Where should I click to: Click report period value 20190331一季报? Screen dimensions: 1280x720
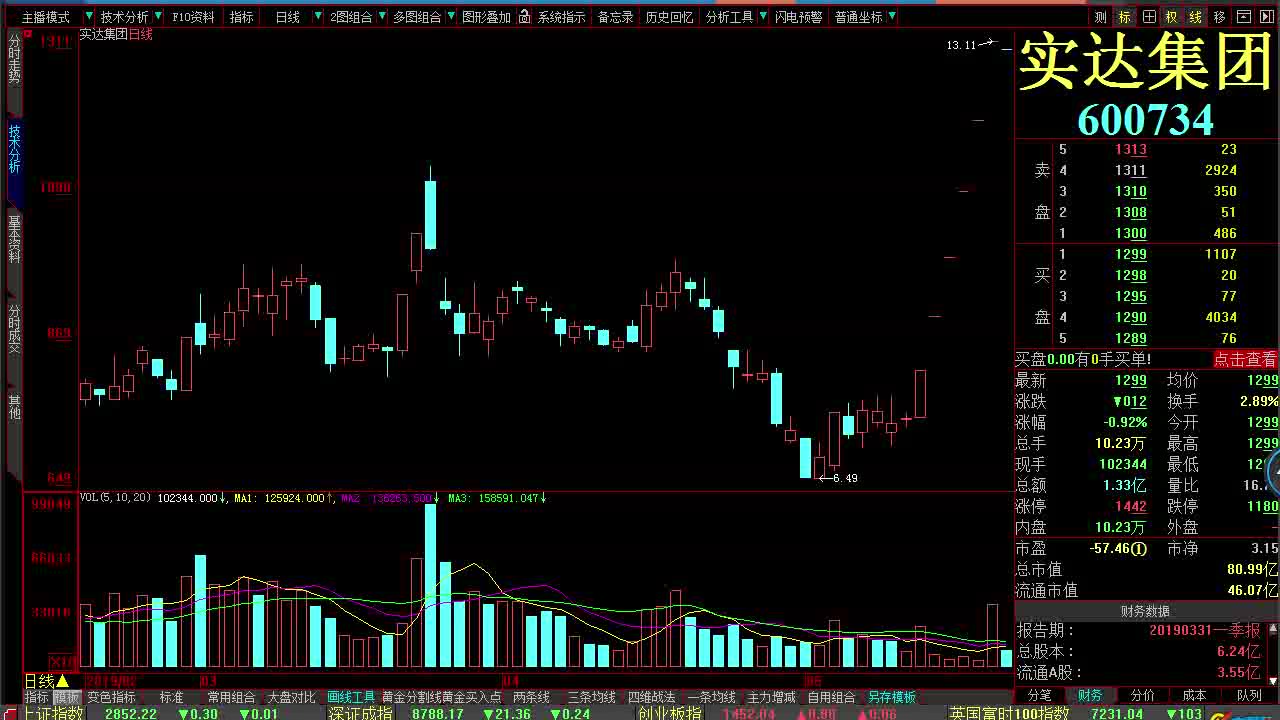(1204, 631)
